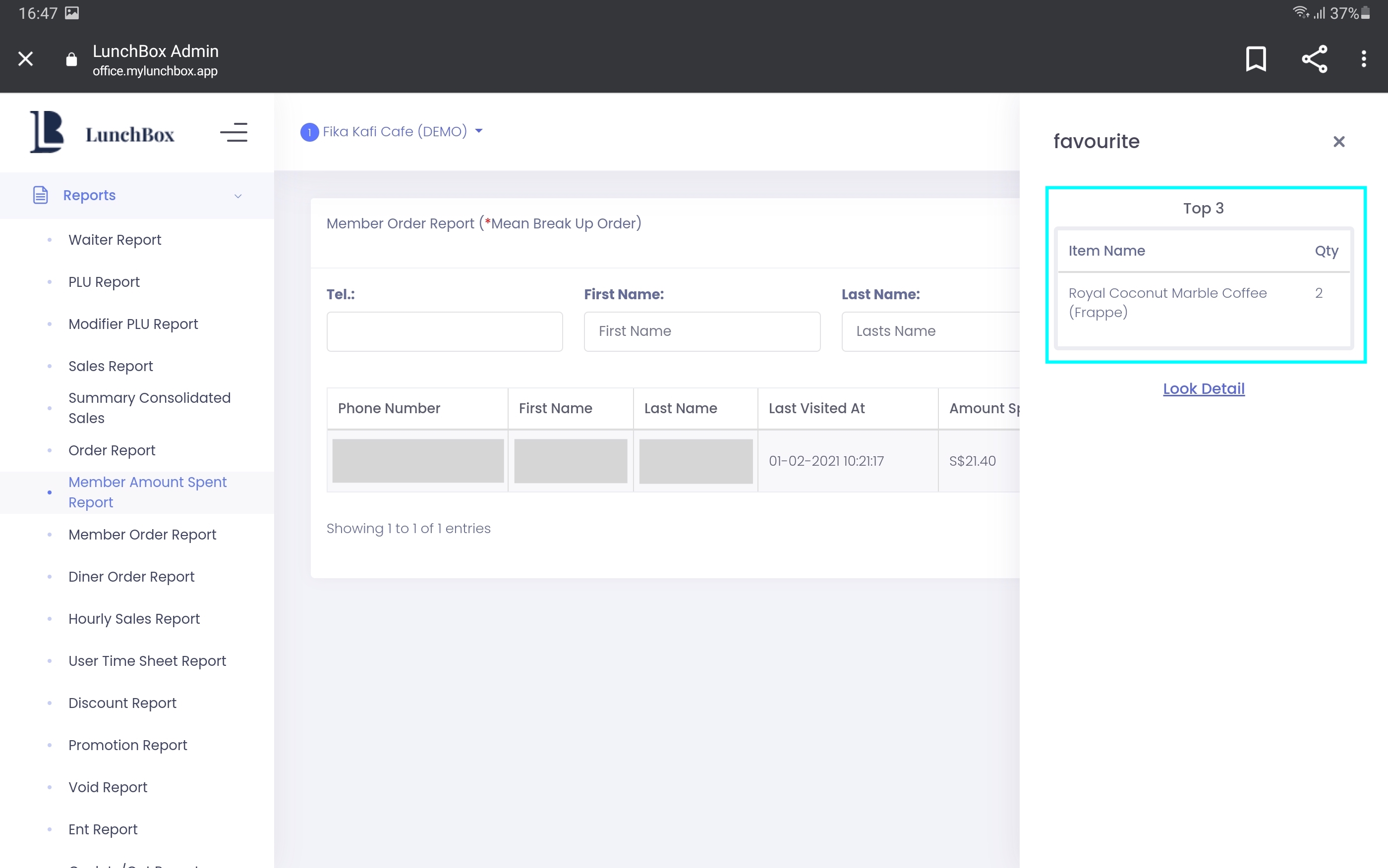Close the browser tab with X icon
1388x868 pixels.
point(25,58)
